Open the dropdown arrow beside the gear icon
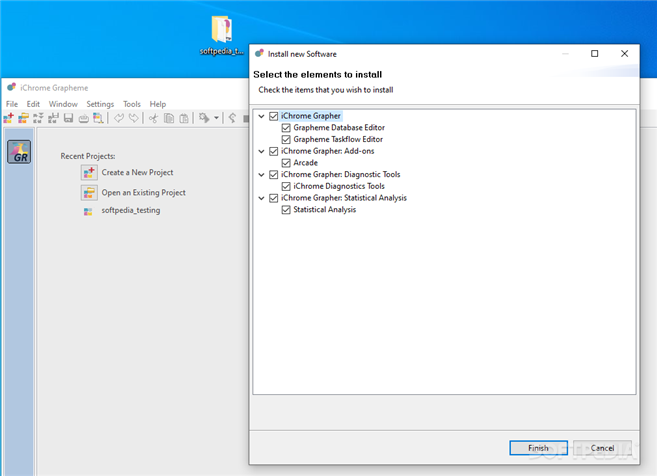Image resolution: width=657 pixels, height=476 pixels. point(216,118)
